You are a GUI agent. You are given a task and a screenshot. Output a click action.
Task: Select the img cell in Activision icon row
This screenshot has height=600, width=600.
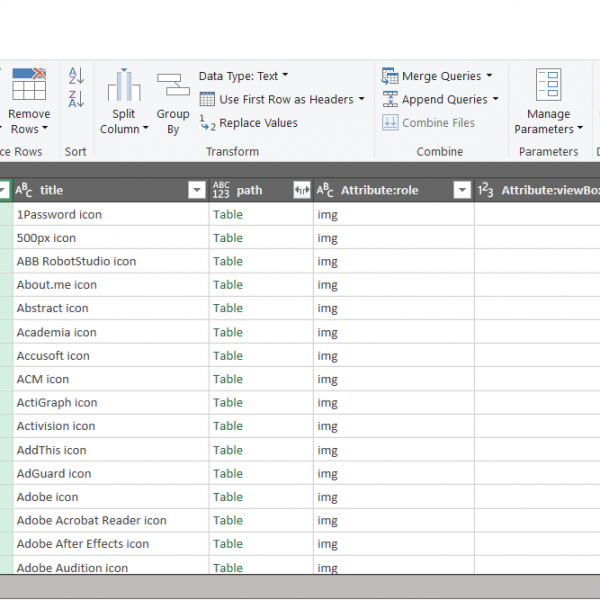394,426
